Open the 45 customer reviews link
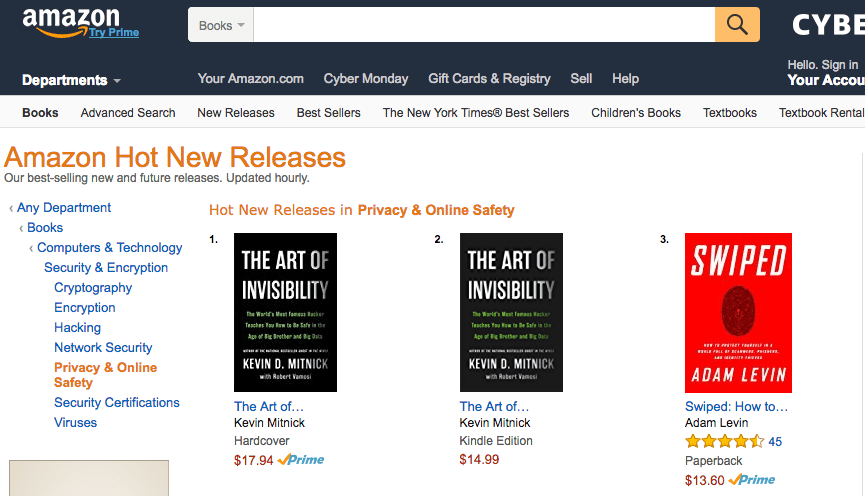Screen dimensions: 865x496 click(x=775, y=442)
